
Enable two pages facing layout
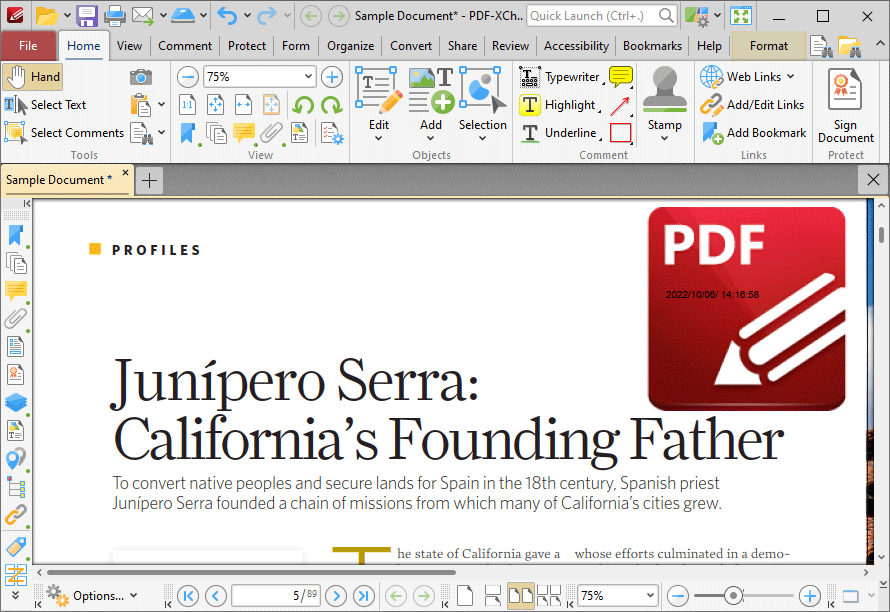click(520, 596)
